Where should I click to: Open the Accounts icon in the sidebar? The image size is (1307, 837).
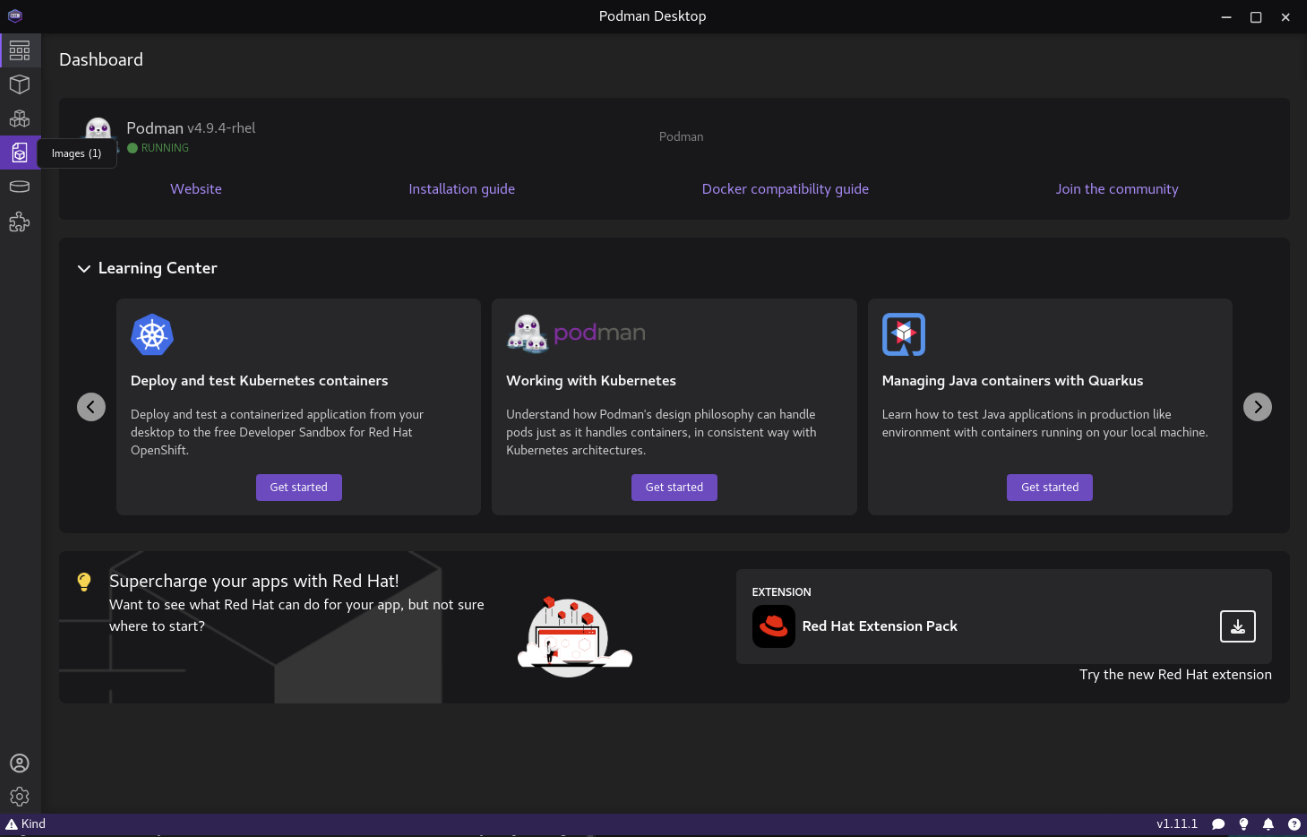(x=20, y=763)
